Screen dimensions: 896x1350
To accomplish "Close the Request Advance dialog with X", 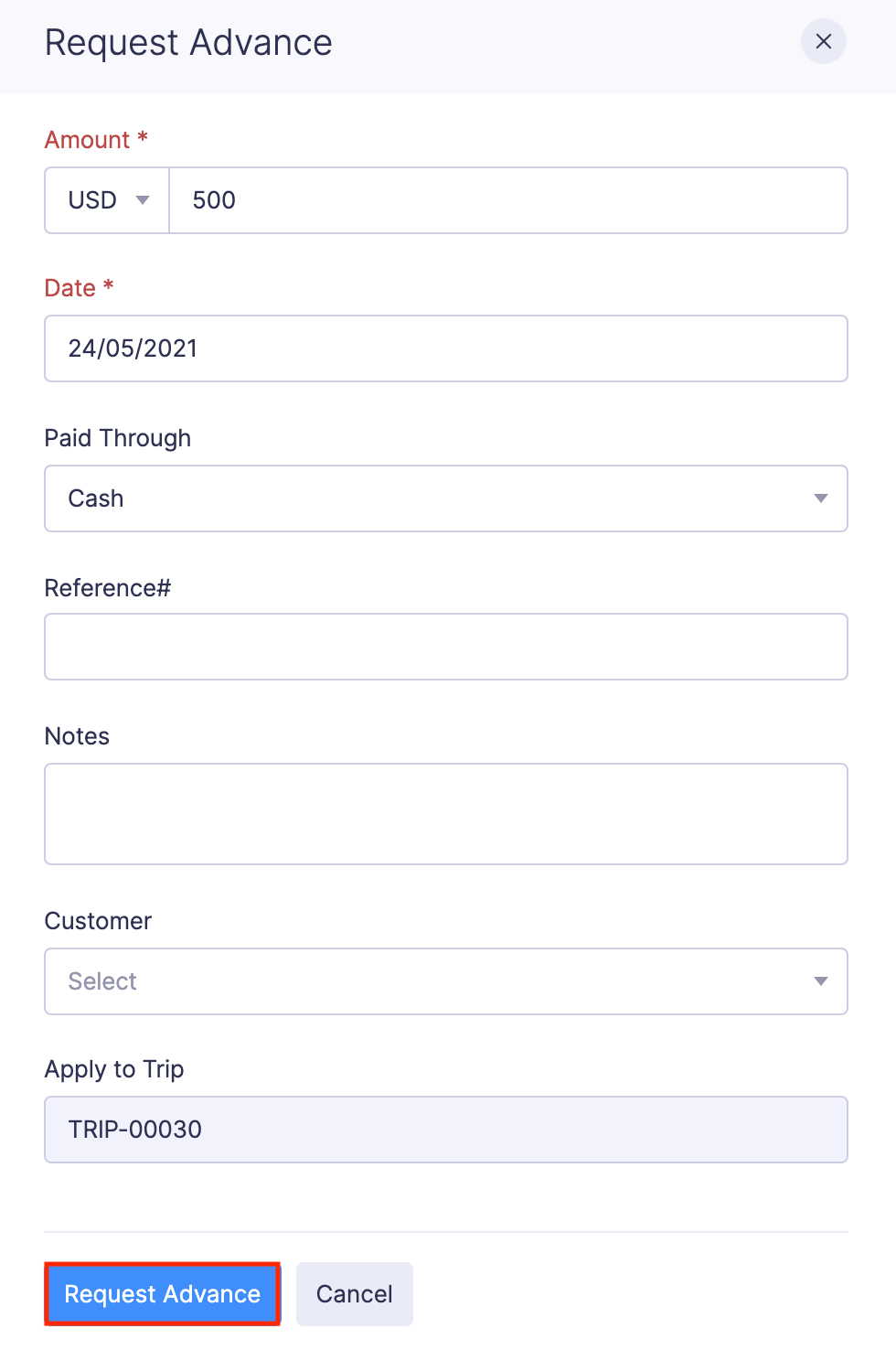I will (x=823, y=42).
